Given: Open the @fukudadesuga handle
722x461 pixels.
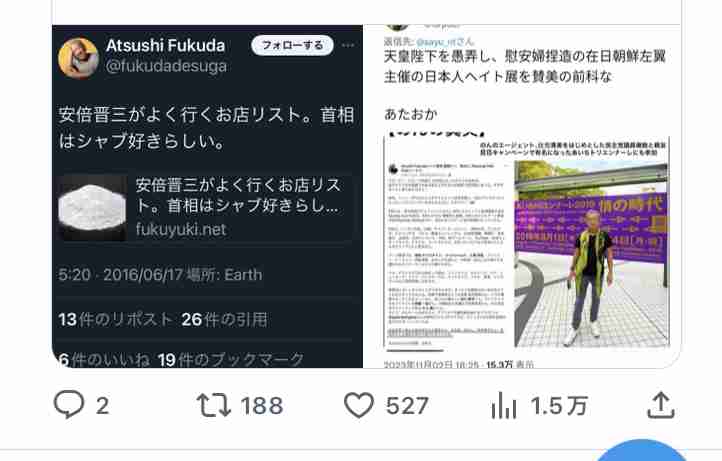Looking at the screenshot, I should point(166,66).
